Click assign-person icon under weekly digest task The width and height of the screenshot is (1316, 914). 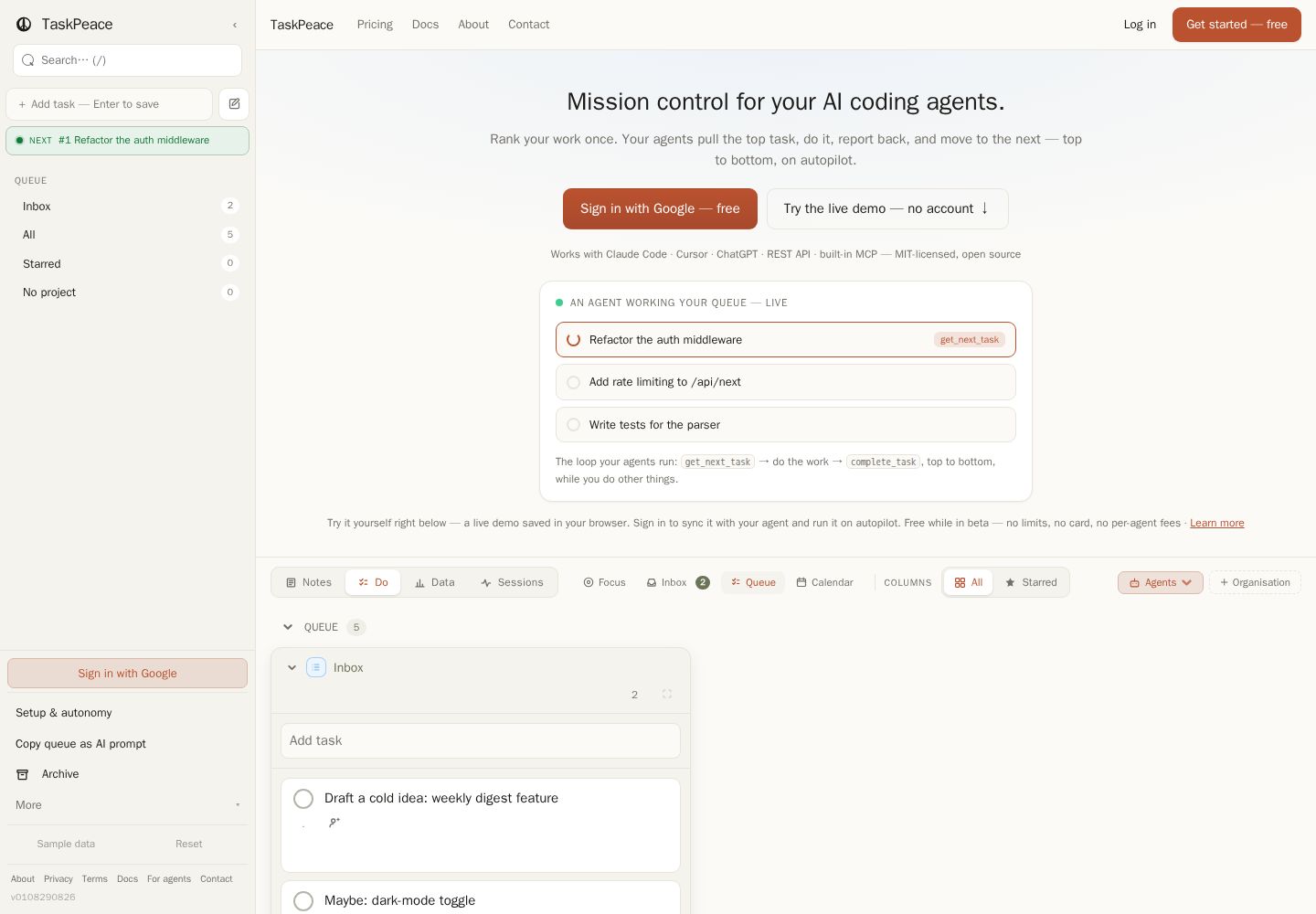click(x=334, y=823)
